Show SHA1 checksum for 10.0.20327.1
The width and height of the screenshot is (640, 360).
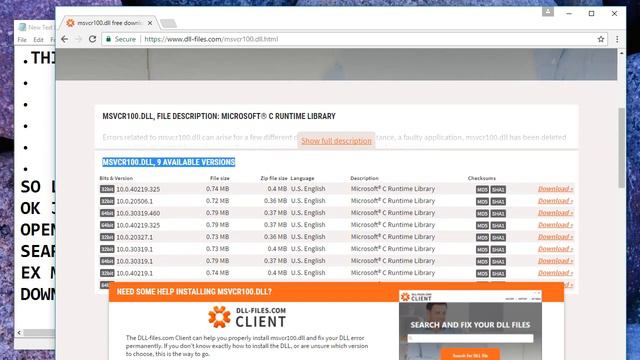click(x=498, y=237)
